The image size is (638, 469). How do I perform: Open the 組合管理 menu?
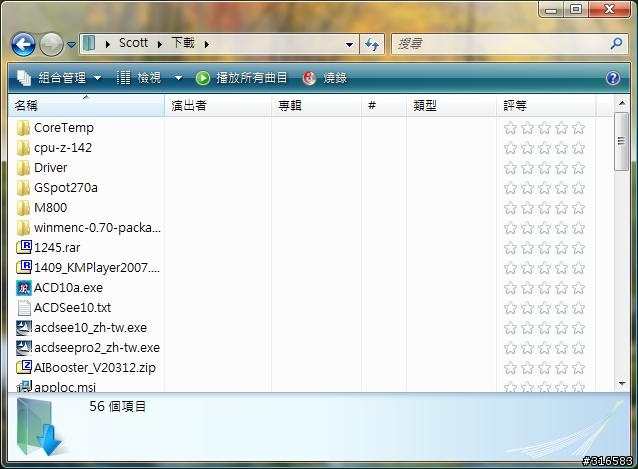pyautogui.click(x=59, y=77)
